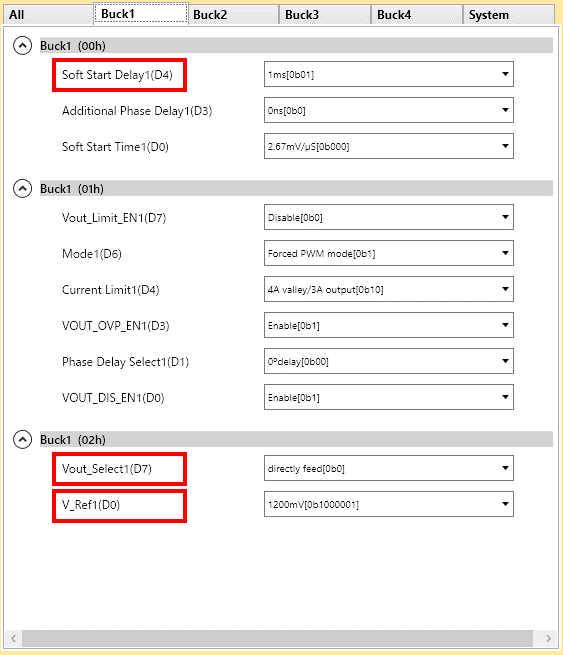Collapse the Buck1 (01h) register group
This screenshot has width=563, height=655.
23,189
